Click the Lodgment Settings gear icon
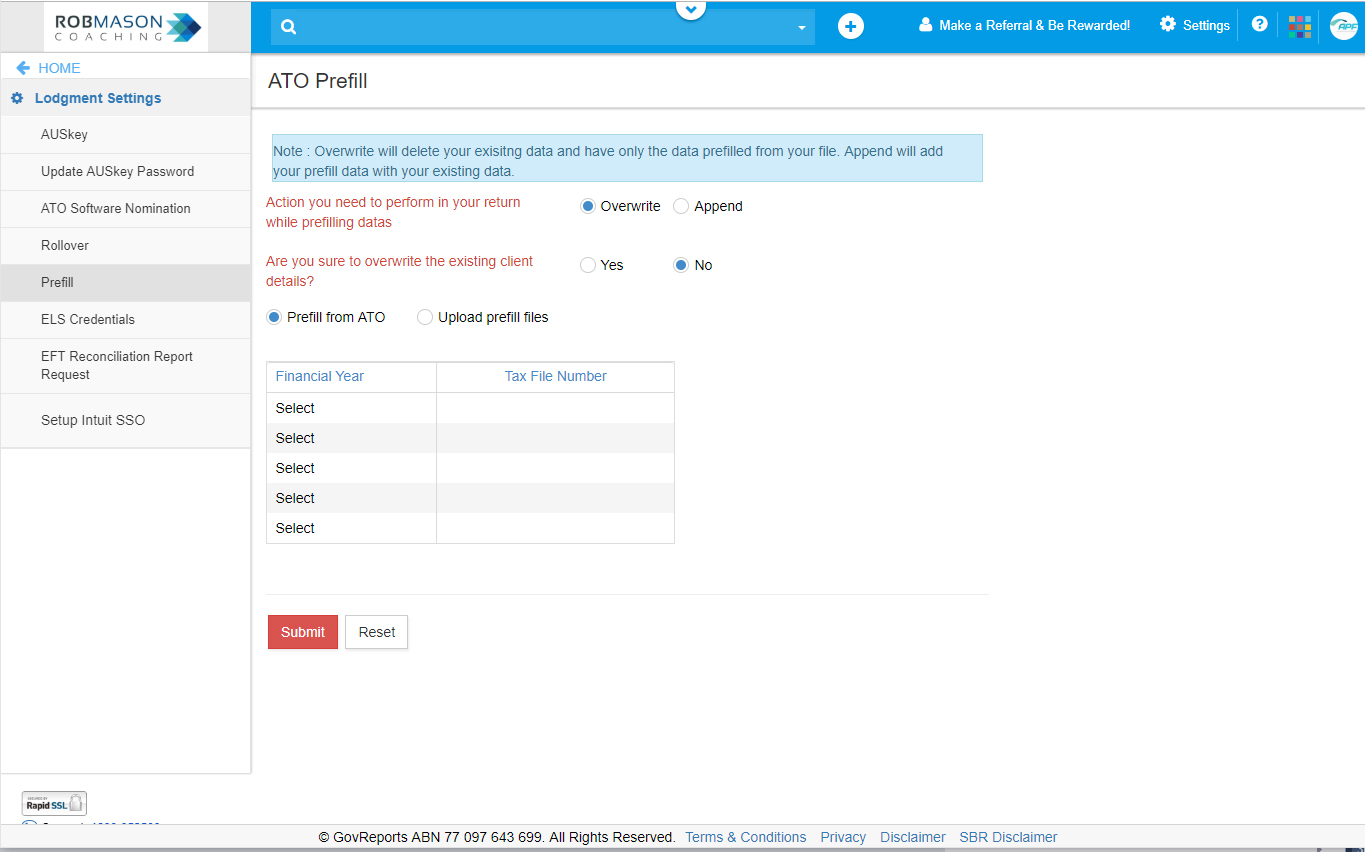1365x852 pixels. pyautogui.click(x=17, y=98)
